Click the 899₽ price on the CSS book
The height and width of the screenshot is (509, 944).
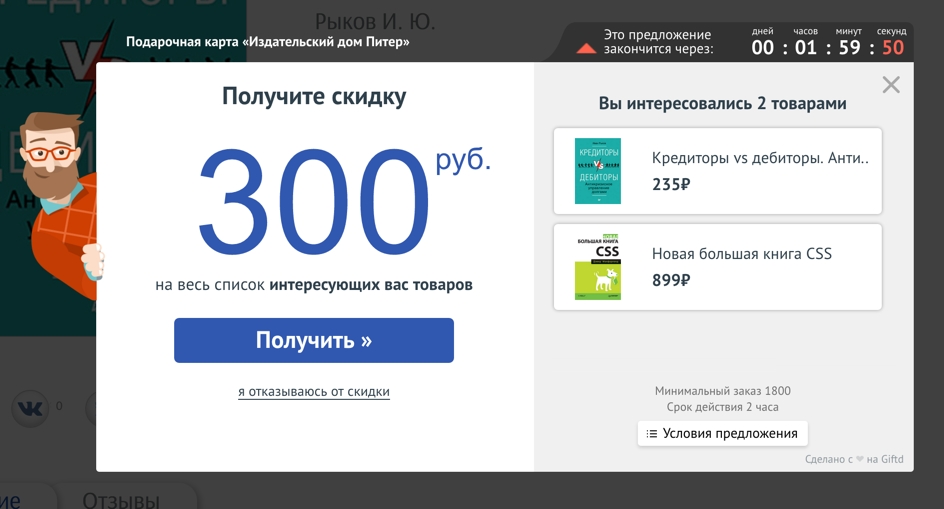tap(671, 280)
